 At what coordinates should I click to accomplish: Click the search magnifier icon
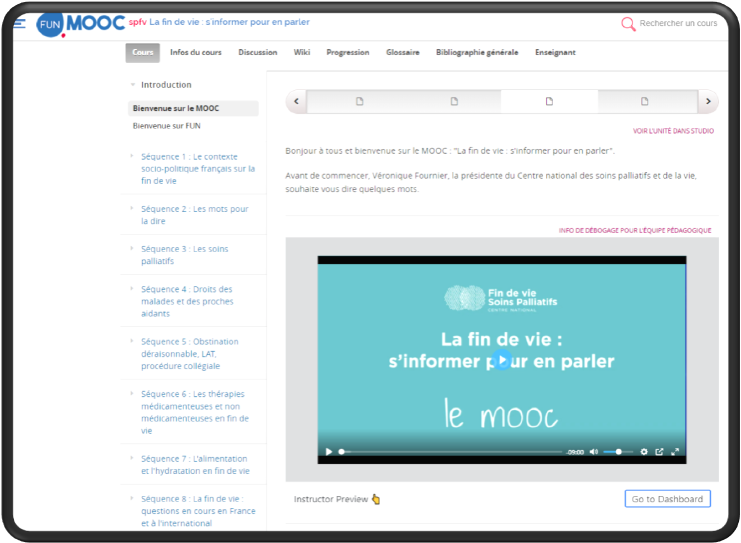pyautogui.click(x=628, y=24)
